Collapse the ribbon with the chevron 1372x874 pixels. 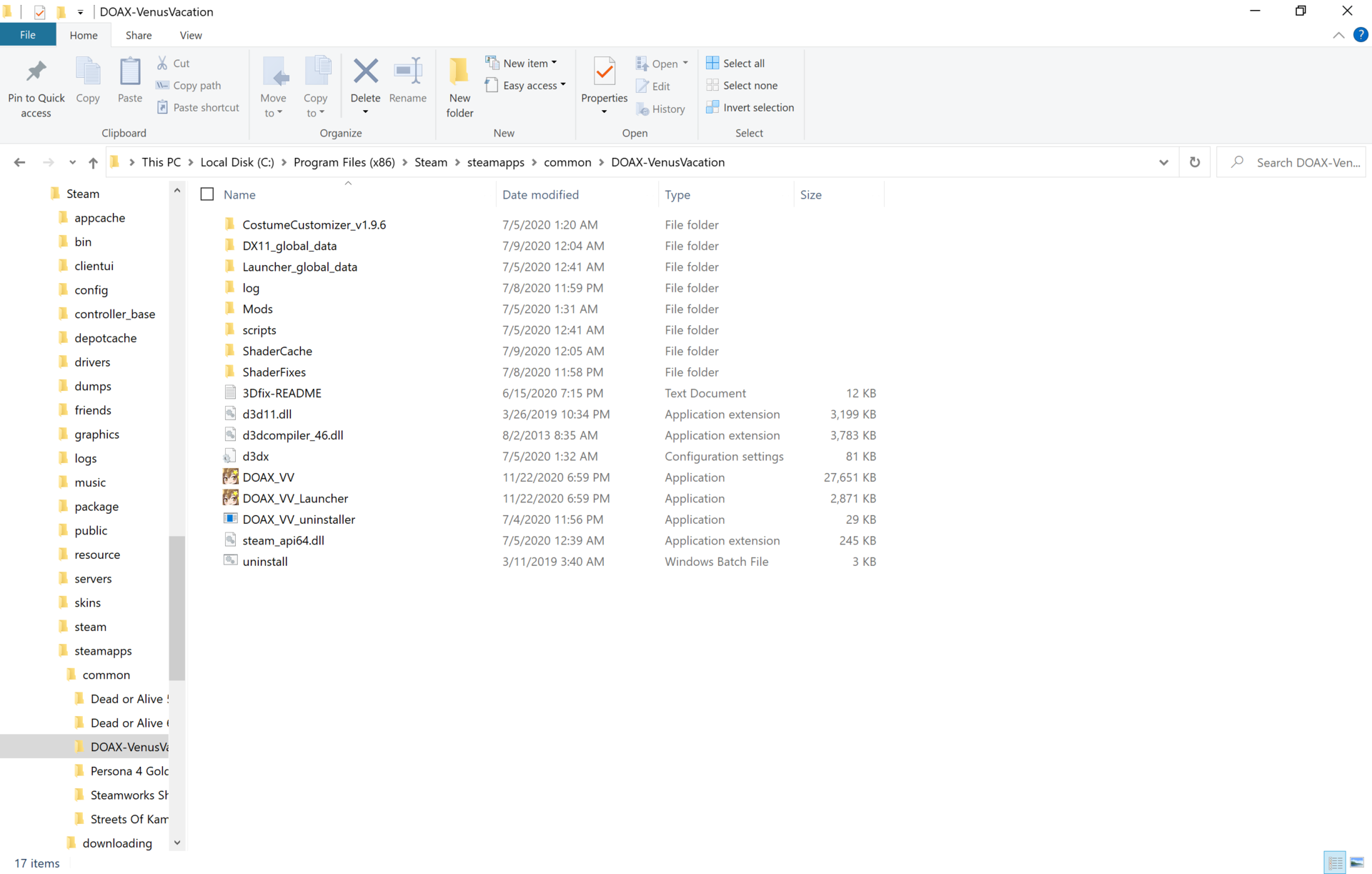tap(1338, 35)
